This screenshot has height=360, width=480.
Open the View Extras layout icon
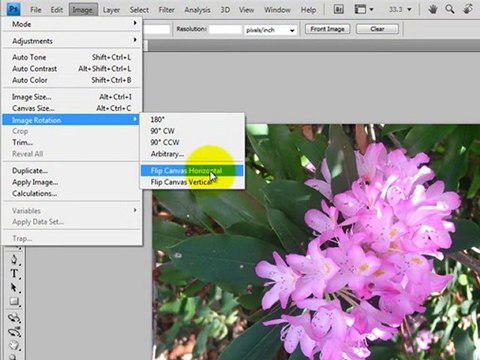coord(360,9)
